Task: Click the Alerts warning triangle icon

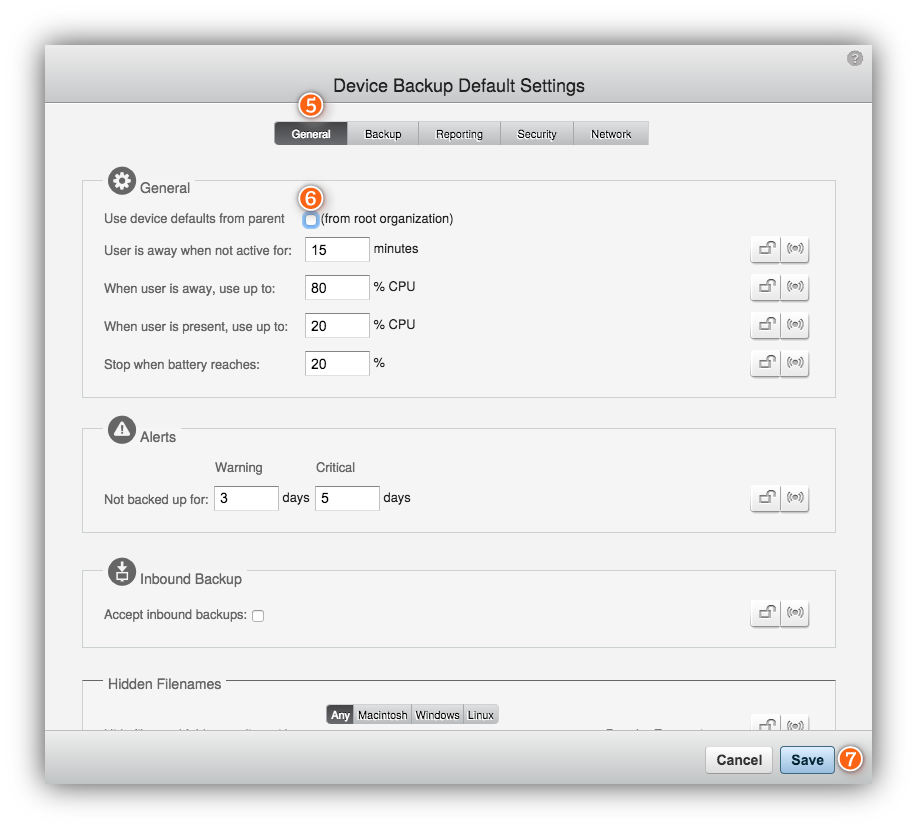Action: click(121, 429)
